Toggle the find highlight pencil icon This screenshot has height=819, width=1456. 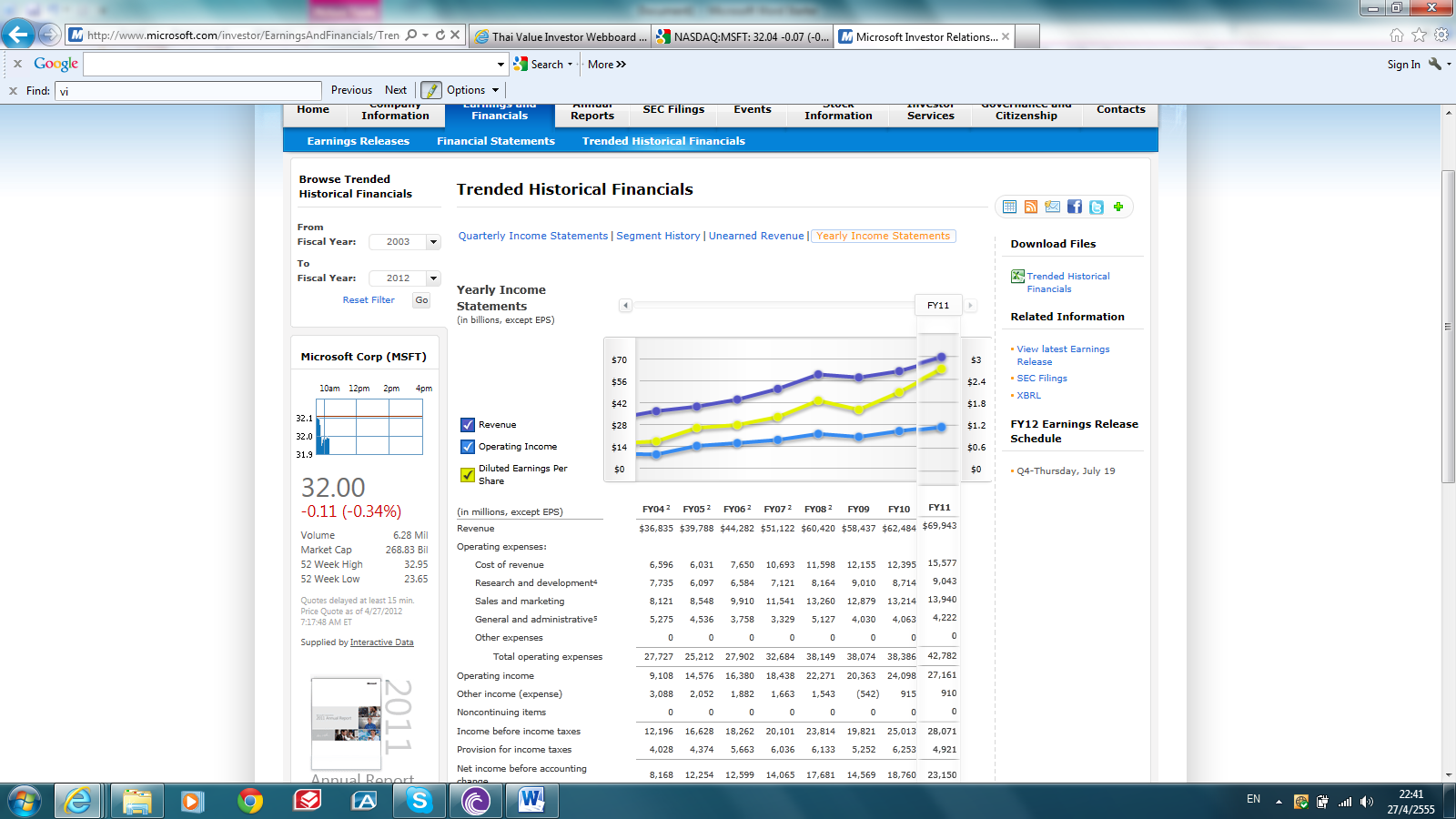[431, 90]
